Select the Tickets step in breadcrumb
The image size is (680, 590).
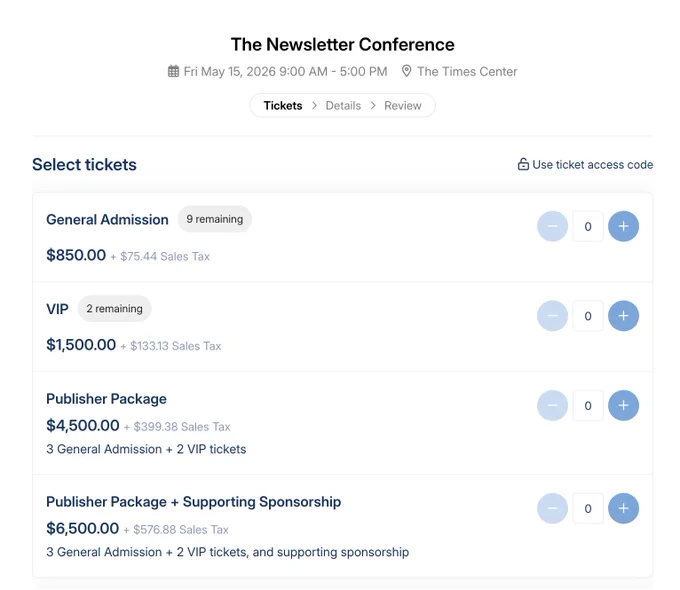click(283, 105)
